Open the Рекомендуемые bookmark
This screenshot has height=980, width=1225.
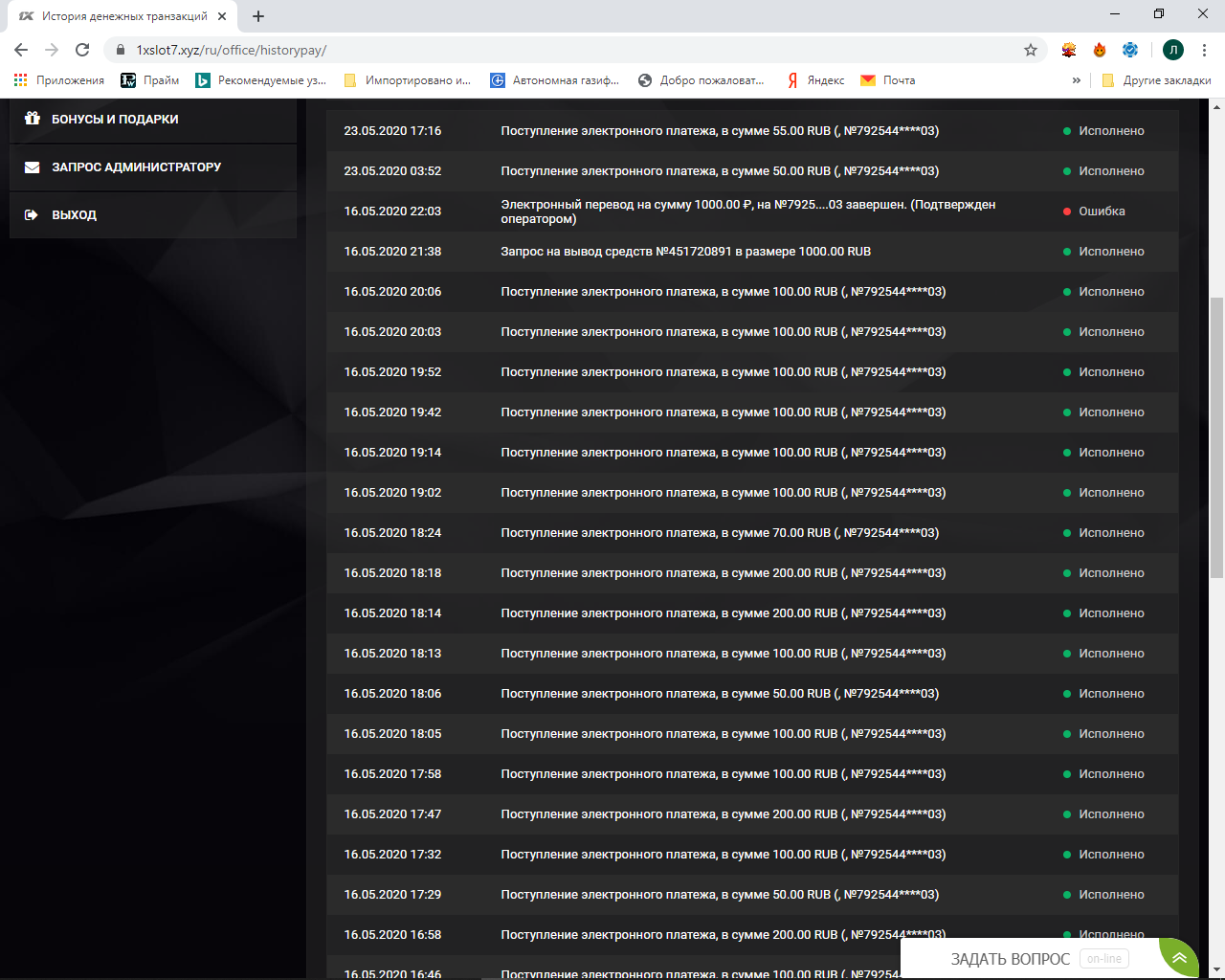click(261, 80)
